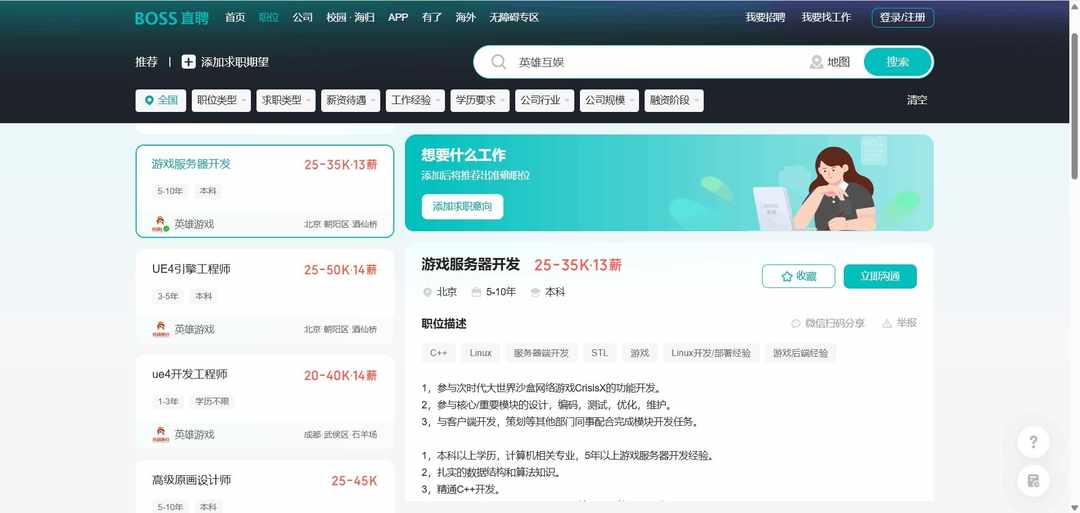The image size is (1080, 513).
Task: Select the 全国 location filter
Action: 160,100
